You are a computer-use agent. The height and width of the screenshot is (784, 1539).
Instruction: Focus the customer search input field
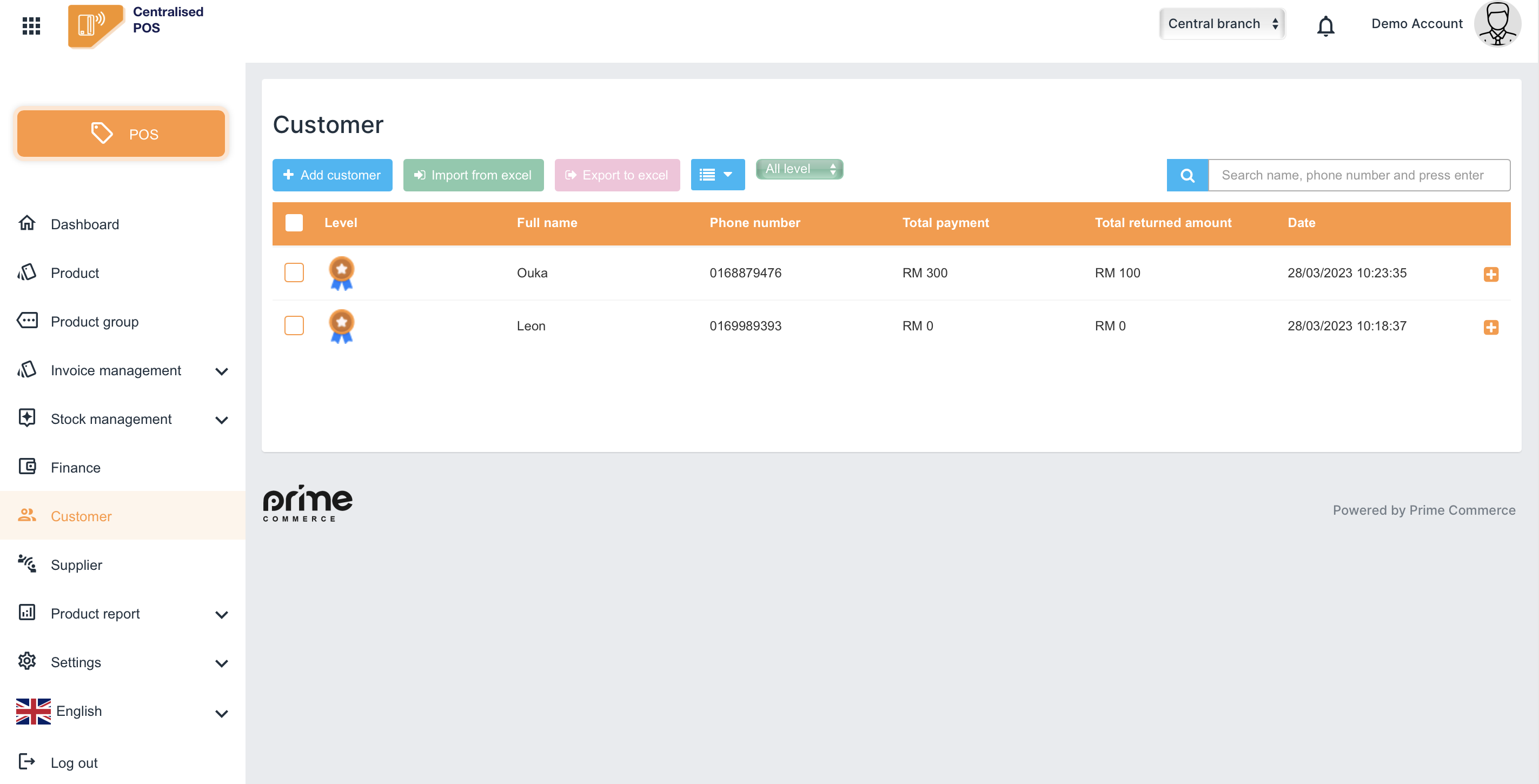(1358, 175)
